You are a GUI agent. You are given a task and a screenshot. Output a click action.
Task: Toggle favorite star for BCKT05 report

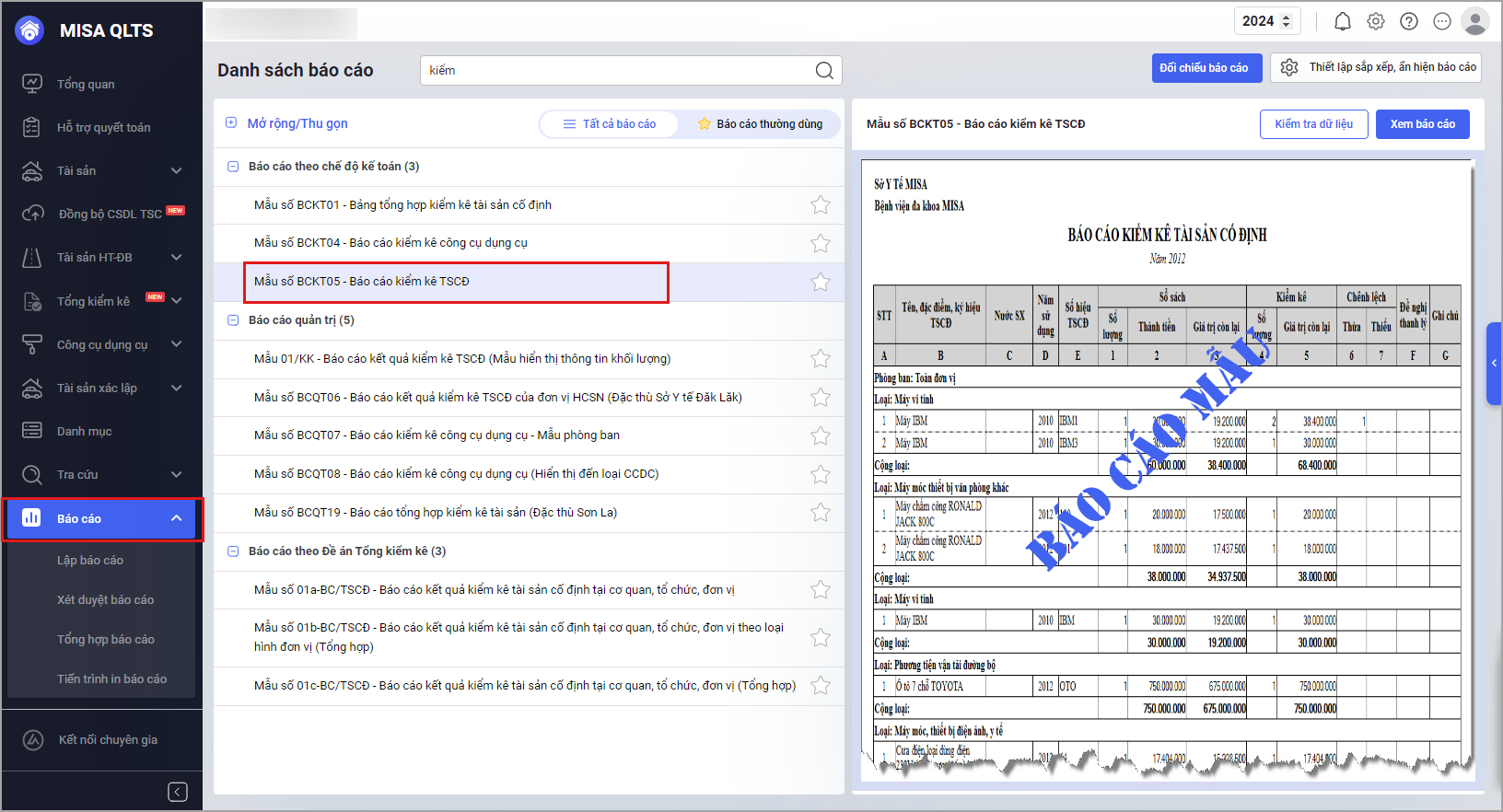tap(820, 282)
